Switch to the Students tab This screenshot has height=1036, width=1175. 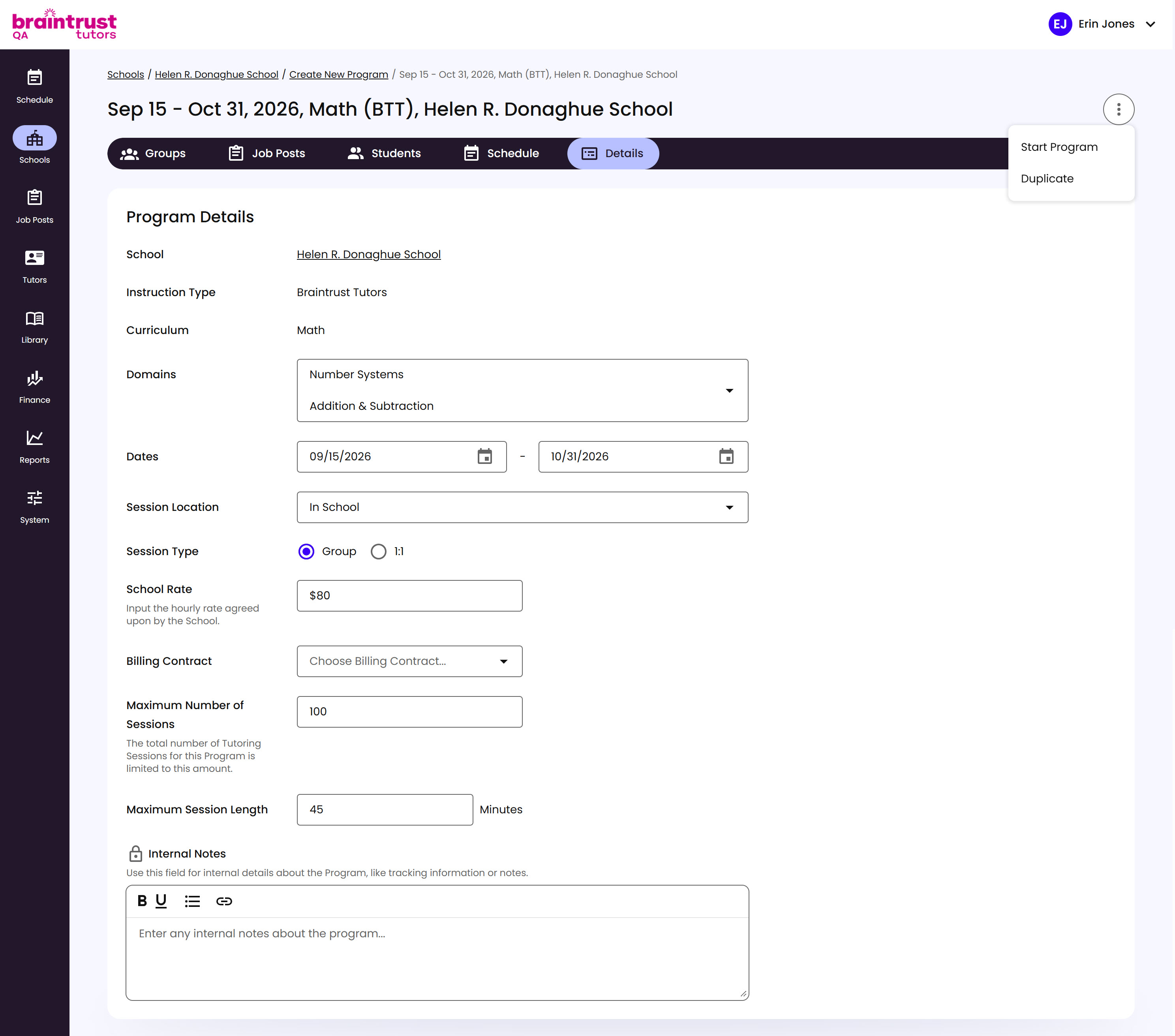click(384, 154)
